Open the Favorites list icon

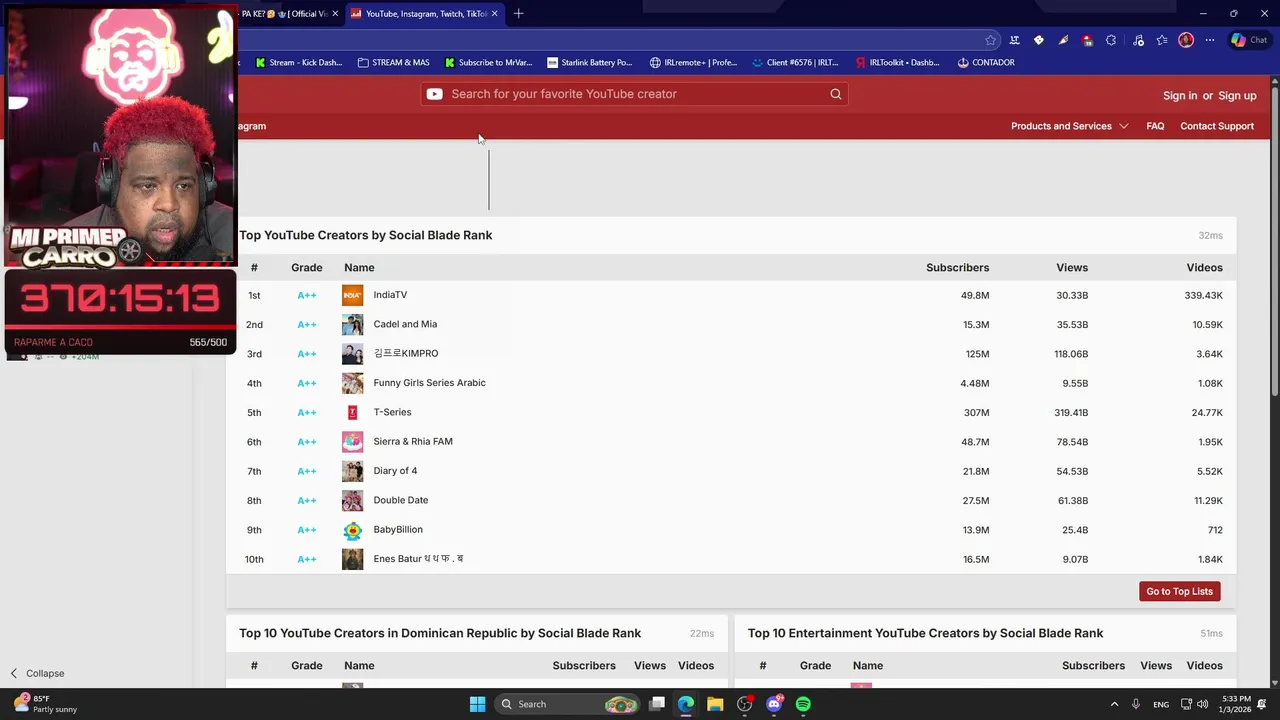pos(1162,40)
